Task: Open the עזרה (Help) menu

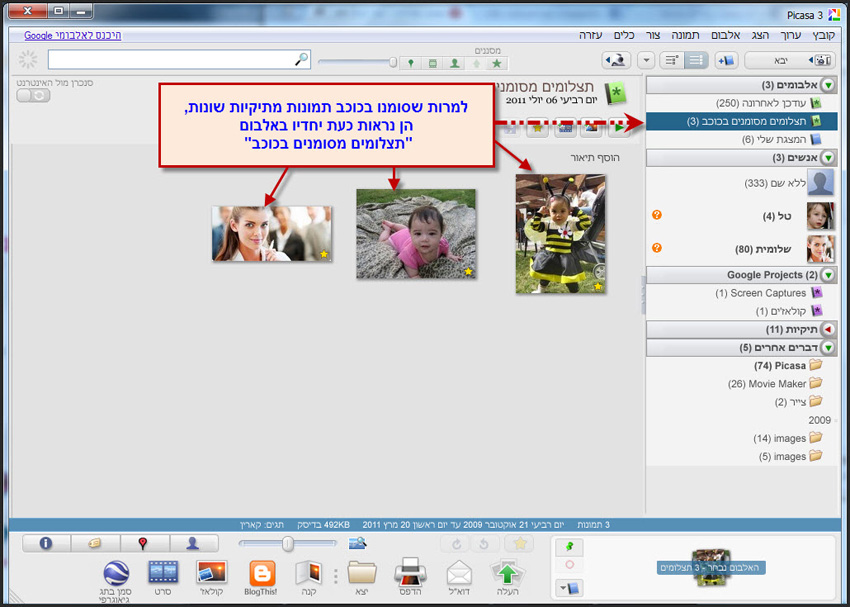Action: [x=591, y=36]
